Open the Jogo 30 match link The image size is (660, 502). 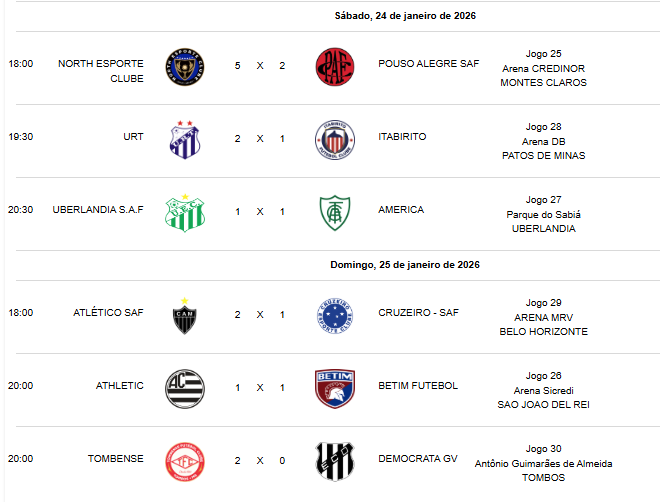pos(543,448)
